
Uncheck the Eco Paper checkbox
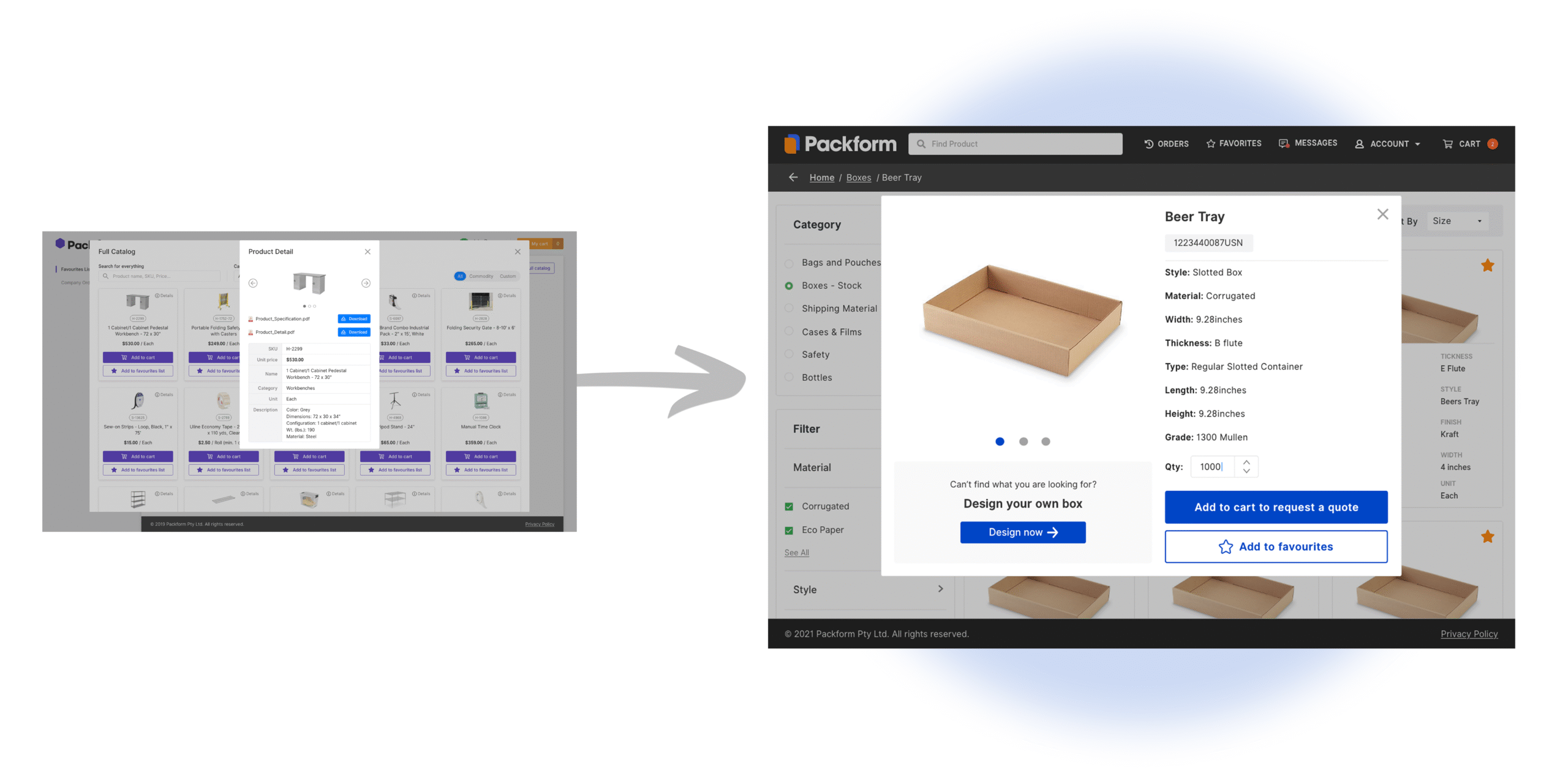(789, 530)
